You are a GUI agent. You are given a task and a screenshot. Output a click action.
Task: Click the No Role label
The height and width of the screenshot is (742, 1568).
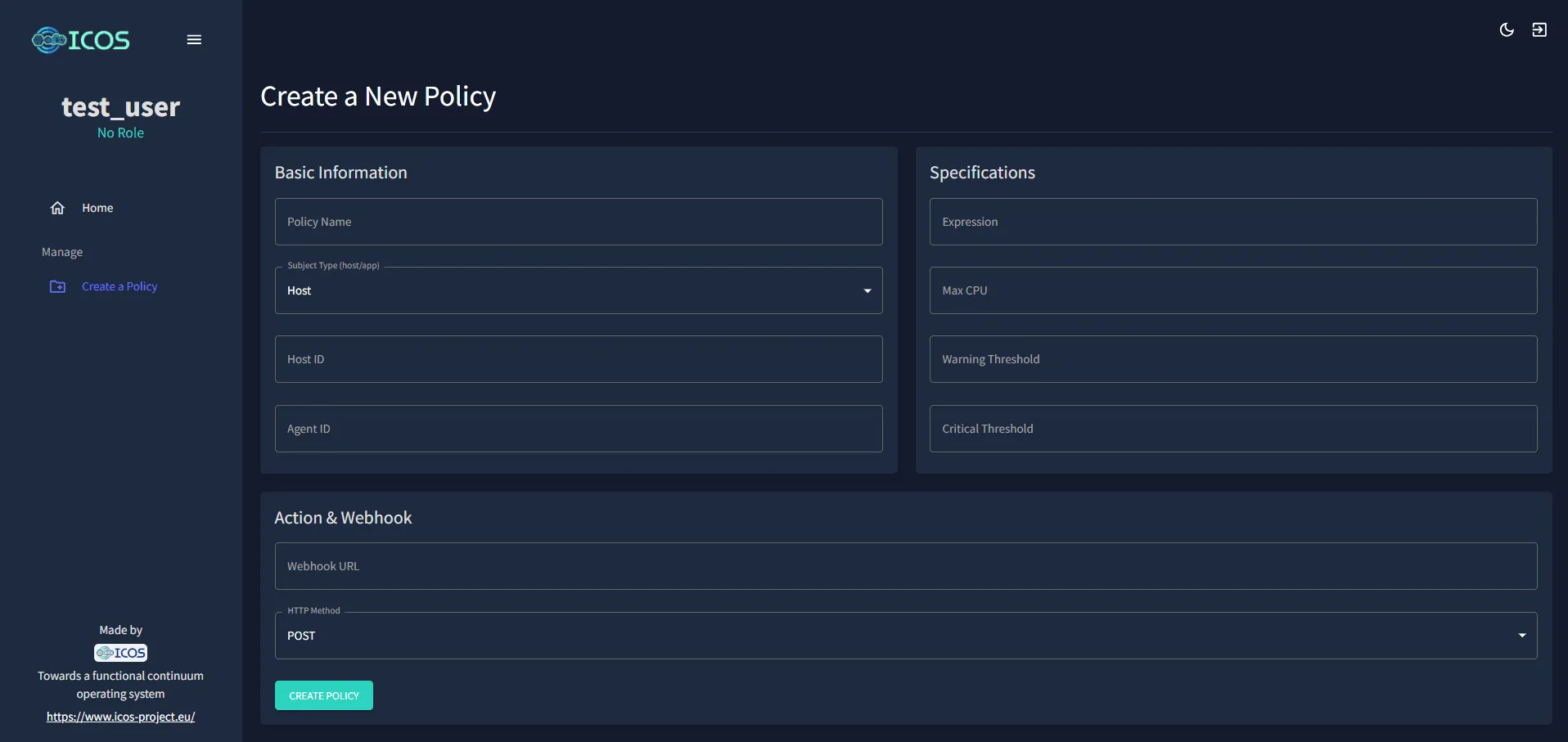(x=120, y=133)
